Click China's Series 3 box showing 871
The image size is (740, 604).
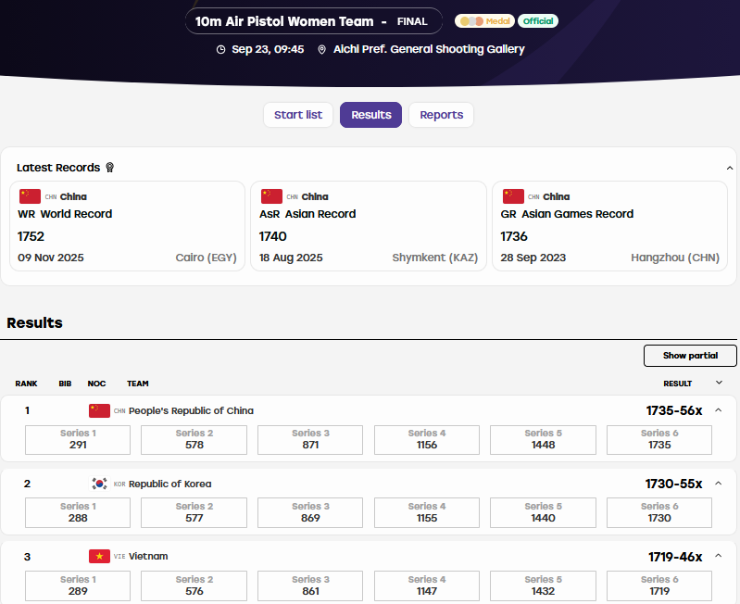pyautogui.click(x=310, y=440)
